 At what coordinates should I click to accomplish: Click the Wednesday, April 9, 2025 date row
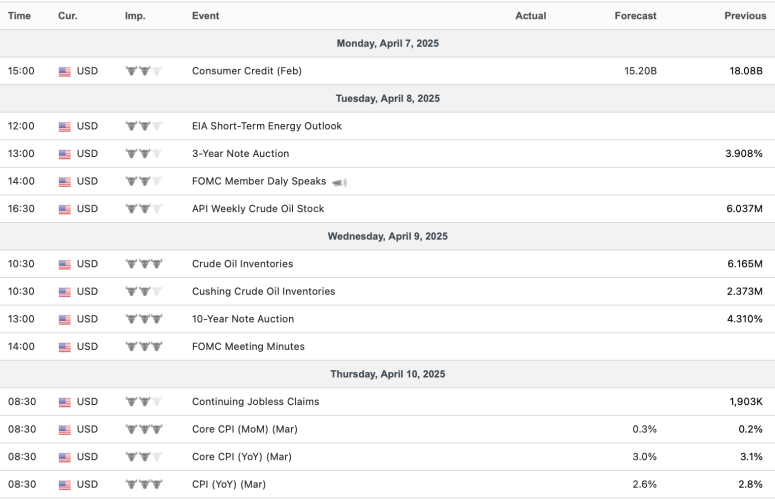click(x=387, y=237)
